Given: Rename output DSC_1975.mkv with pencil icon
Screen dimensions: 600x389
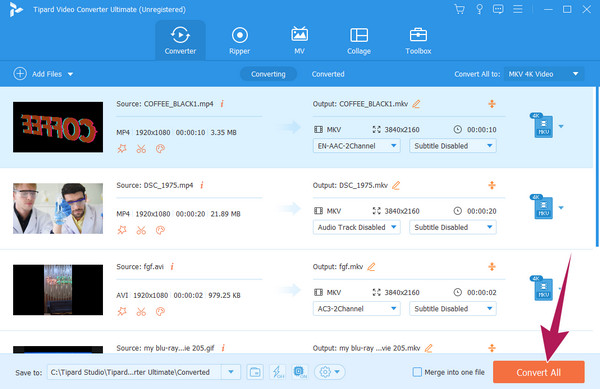Looking at the screenshot, I should tap(396, 186).
